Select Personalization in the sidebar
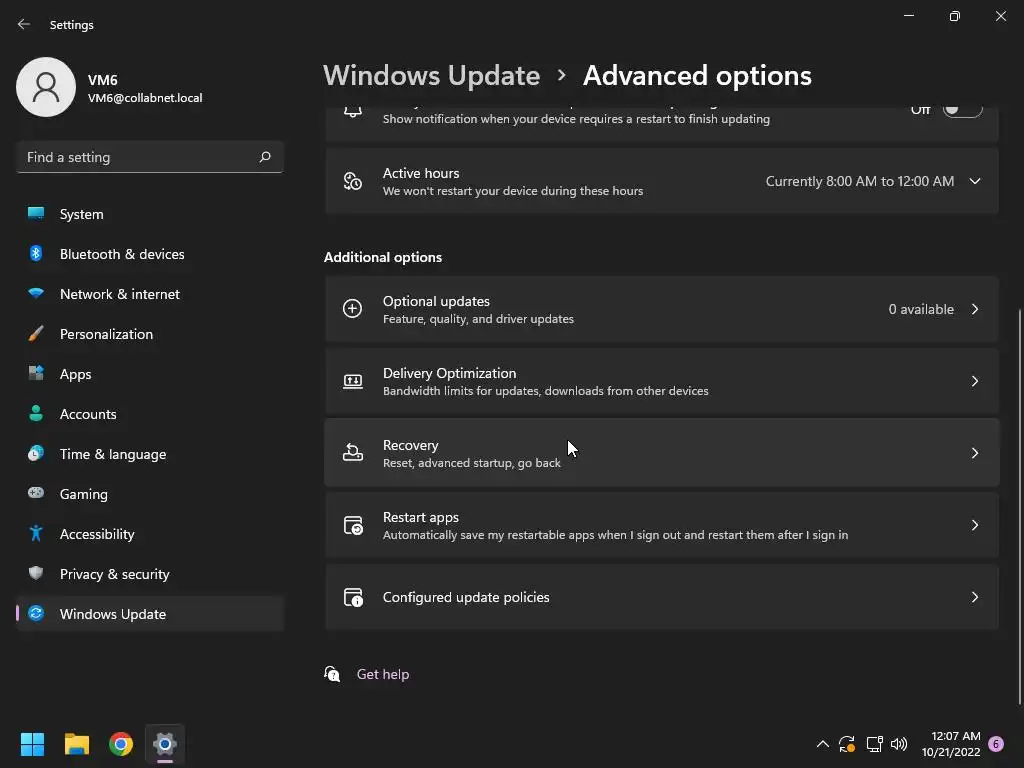This screenshot has width=1024, height=768. point(150,334)
